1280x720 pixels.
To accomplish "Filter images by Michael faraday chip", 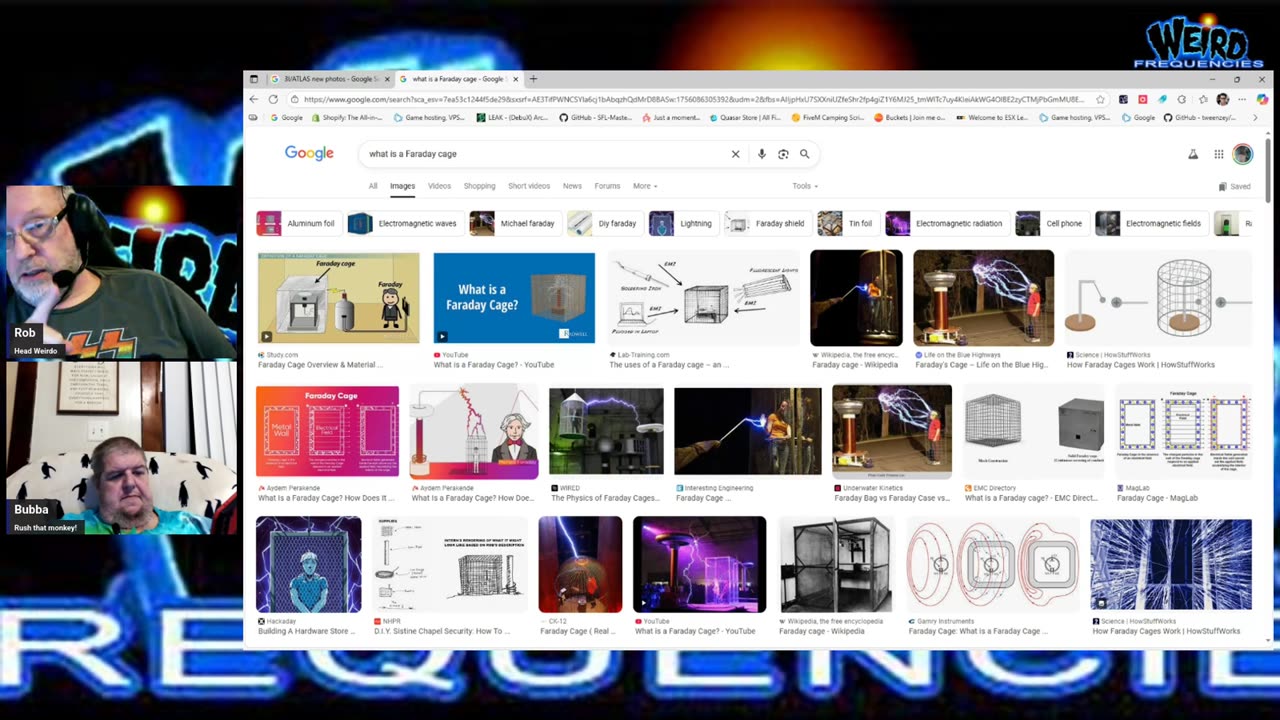I will pos(514,223).
